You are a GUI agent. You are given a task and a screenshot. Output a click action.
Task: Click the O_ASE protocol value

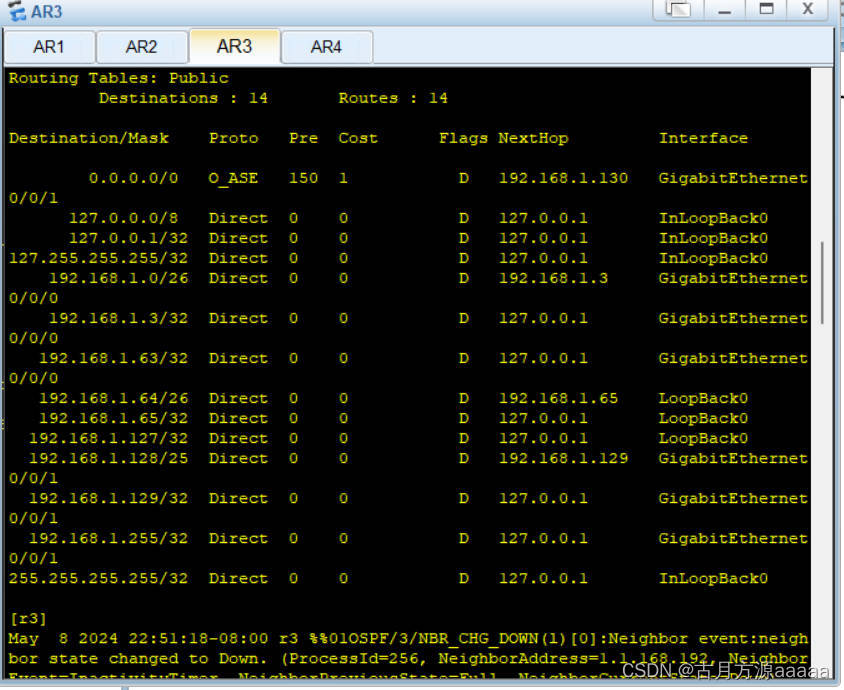pyautogui.click(x=233, y=178)
